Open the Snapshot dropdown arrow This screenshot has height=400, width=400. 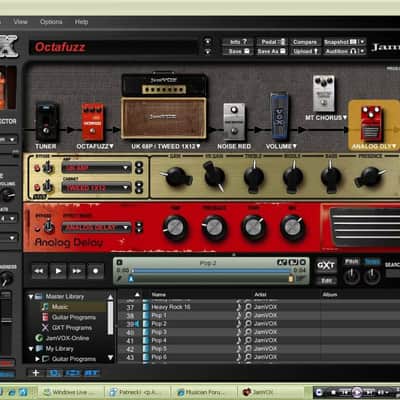362,42
